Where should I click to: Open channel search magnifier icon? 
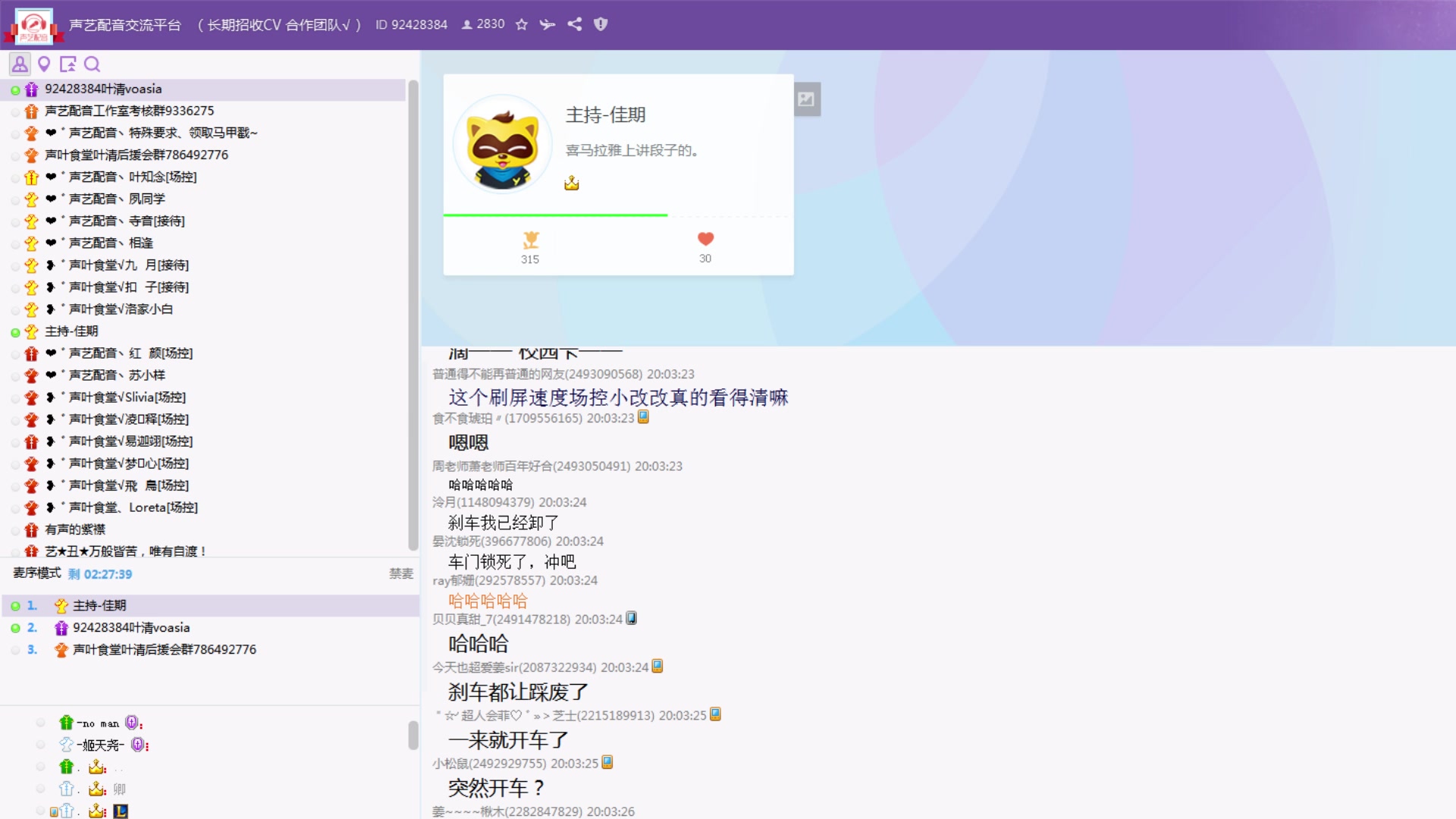click(x=93, y=64)
